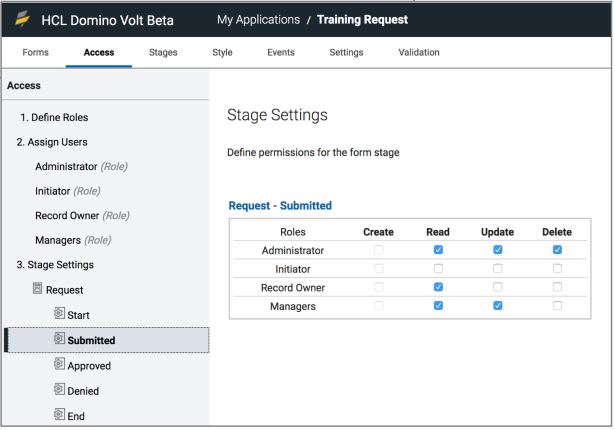Click the Request form icon in tree
The height and width of the screenshot is (430, 615).
tap(37, 288)
